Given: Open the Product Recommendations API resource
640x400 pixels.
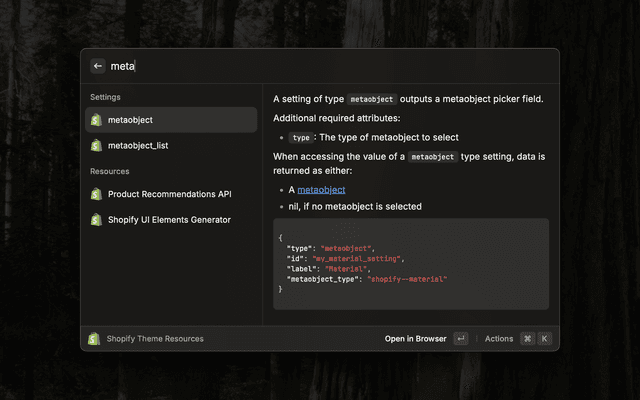Looking at the screenshot, I should pyautogui.click(x=170, y=194).
